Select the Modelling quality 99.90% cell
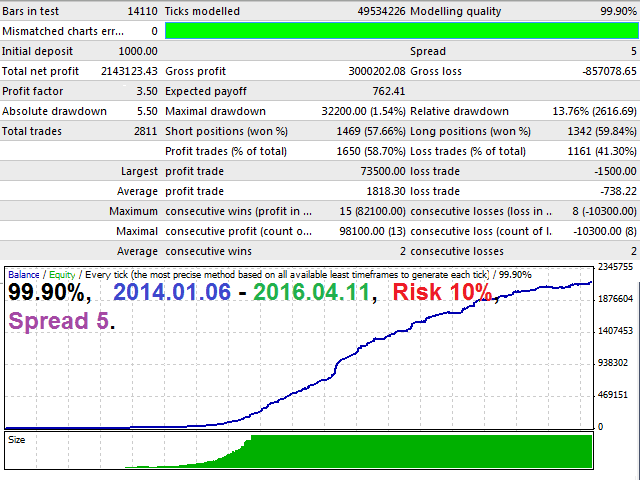This screenshot has height=480, width=640. click(x=613, y=11)
